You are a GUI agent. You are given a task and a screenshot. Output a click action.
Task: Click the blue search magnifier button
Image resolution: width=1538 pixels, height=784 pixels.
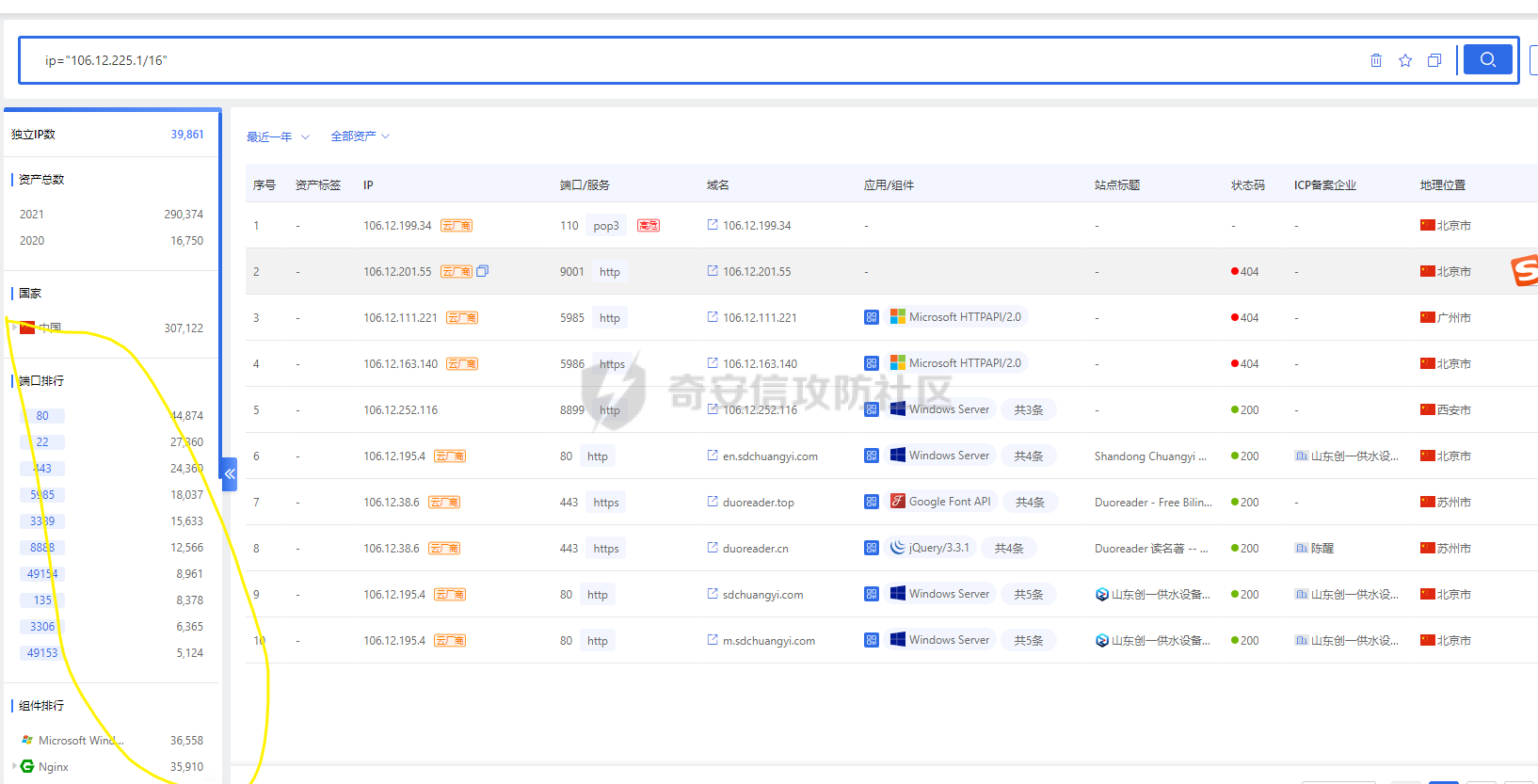coord(1487,59)
